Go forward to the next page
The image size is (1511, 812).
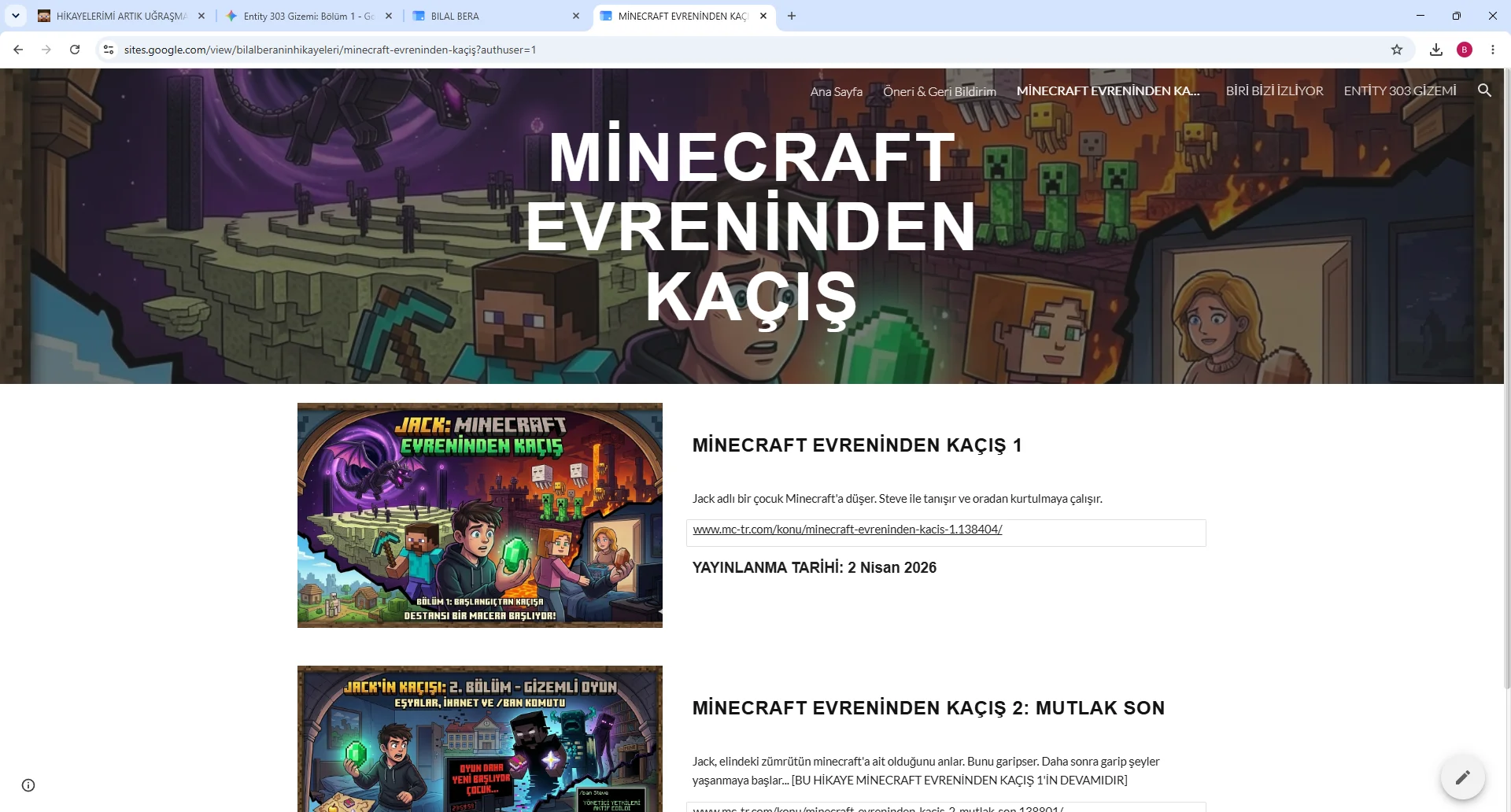pos(46,50)
